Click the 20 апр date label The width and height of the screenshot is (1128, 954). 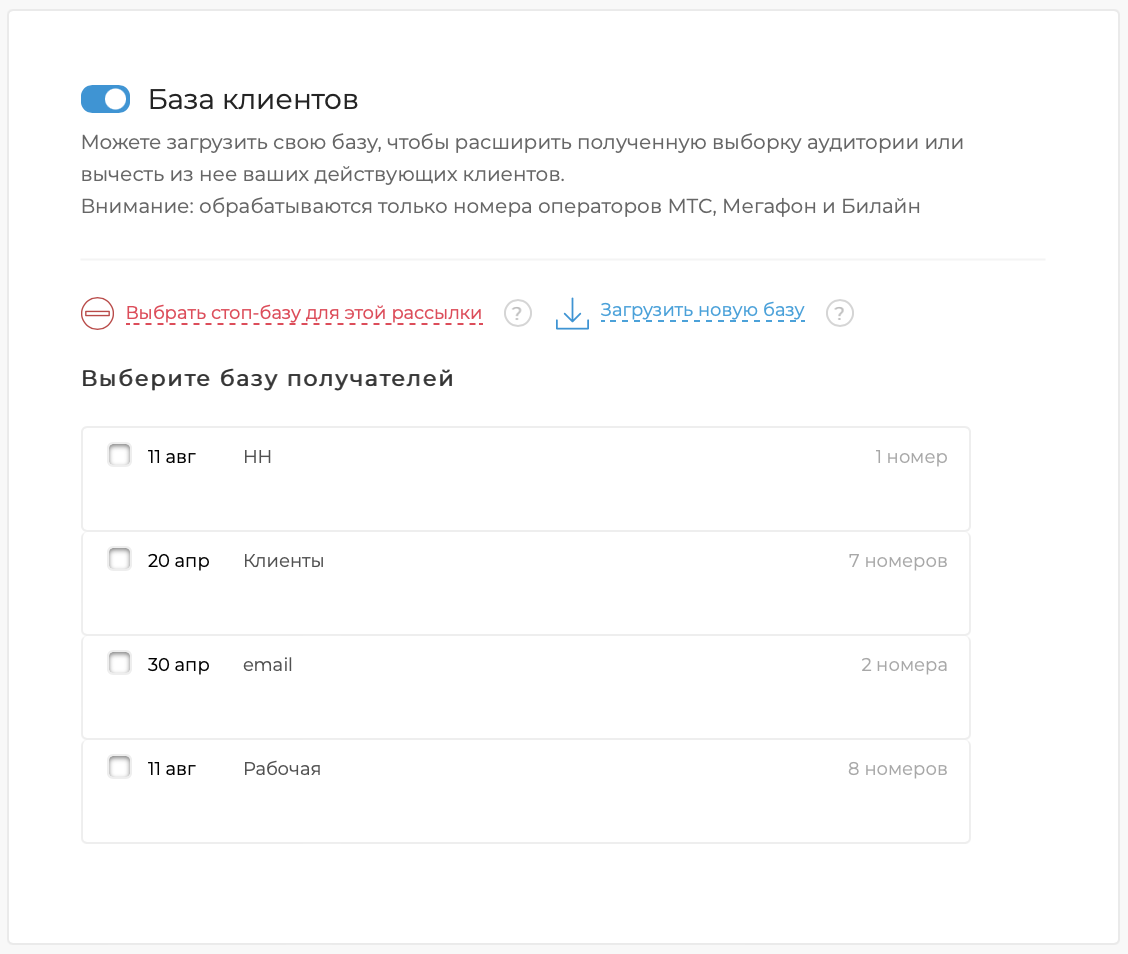coord(178,561)
